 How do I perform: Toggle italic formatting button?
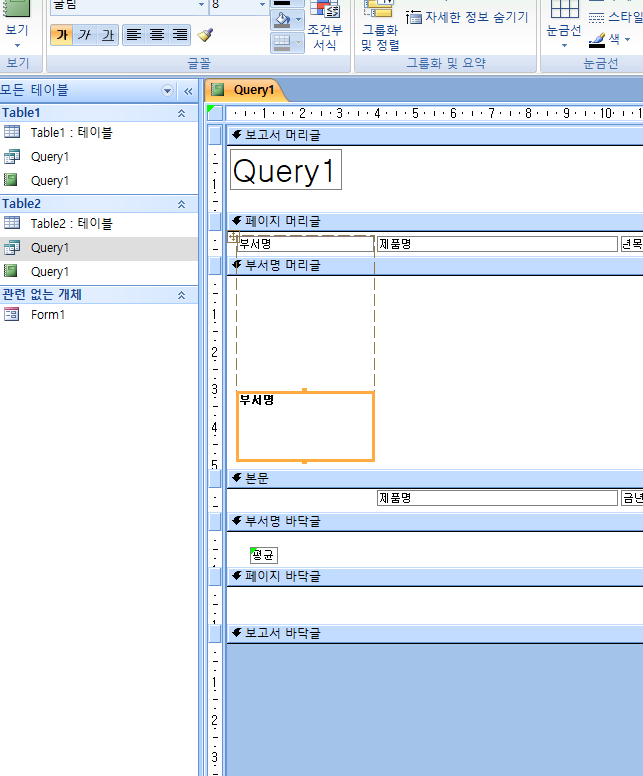tap(85, 35)
